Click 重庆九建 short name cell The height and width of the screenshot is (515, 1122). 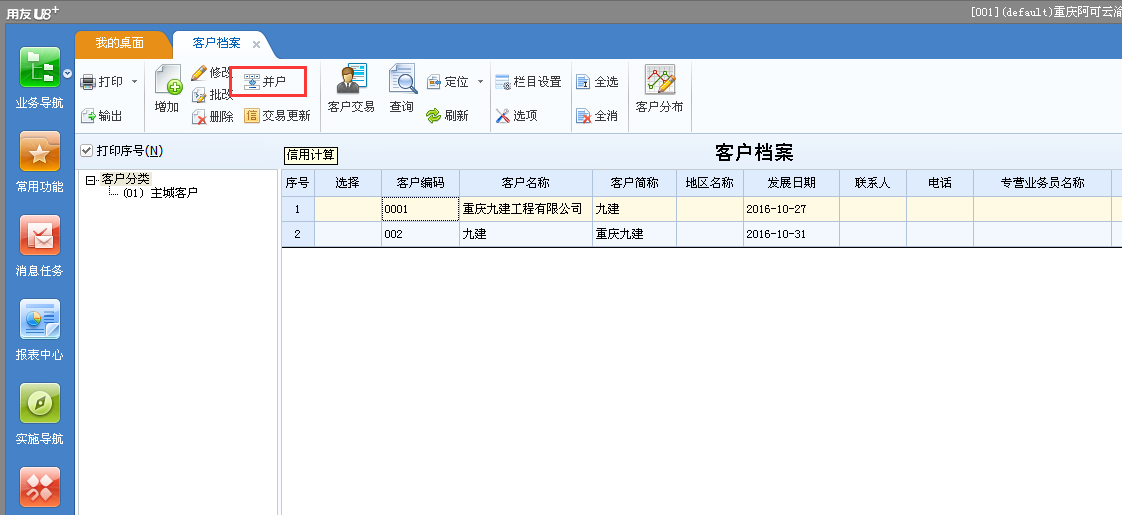click(x=634, y=234)
